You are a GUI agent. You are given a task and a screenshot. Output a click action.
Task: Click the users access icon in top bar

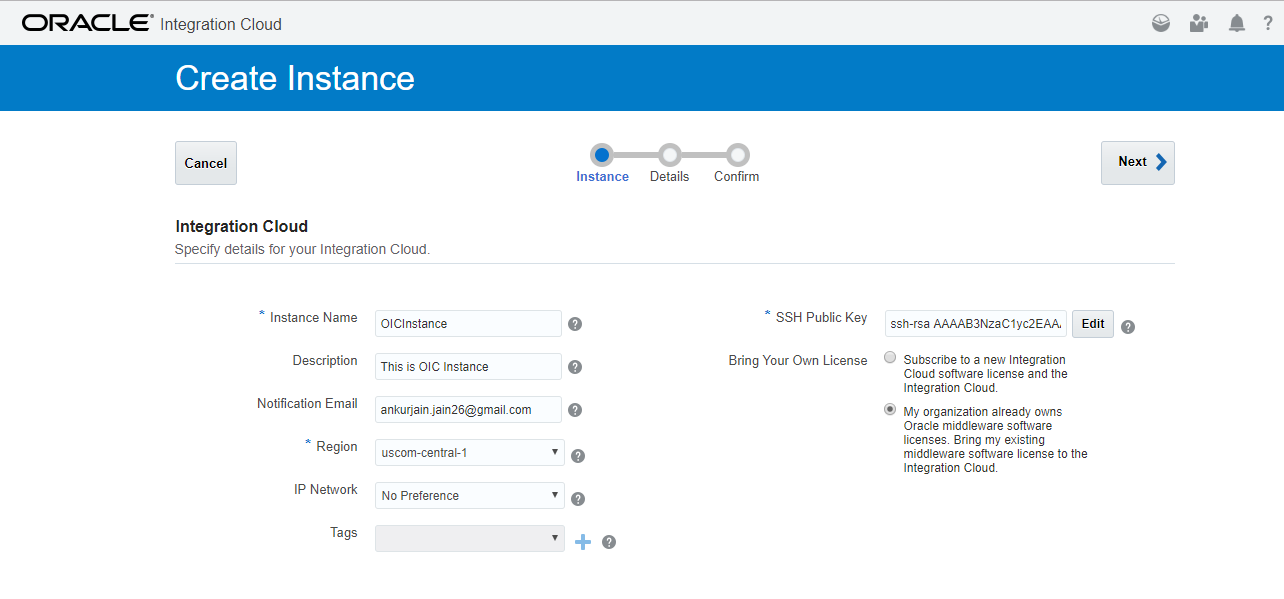point(1198,22)
